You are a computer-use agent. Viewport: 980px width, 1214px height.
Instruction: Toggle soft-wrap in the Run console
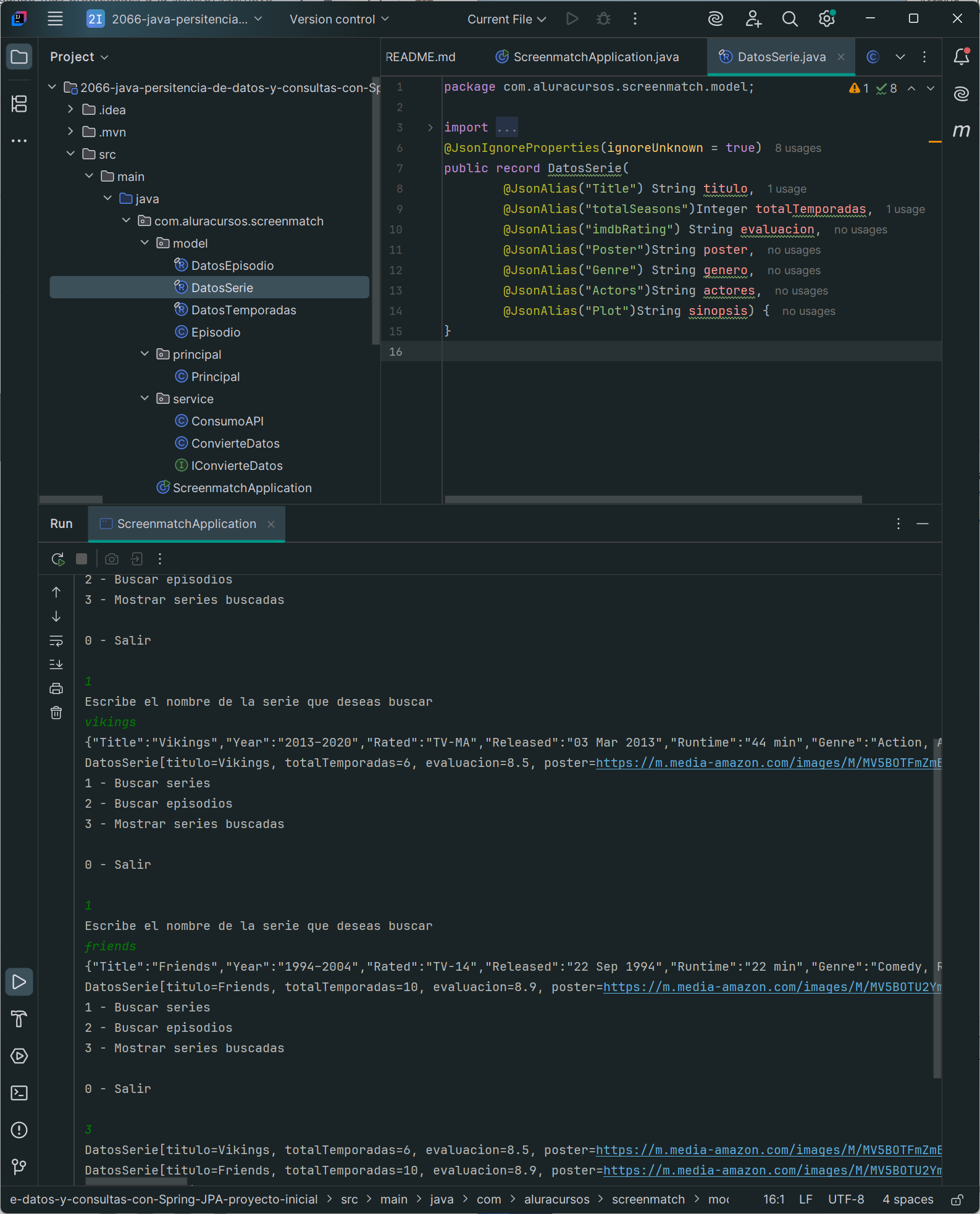pyautogui.click(x=56, y=640)
